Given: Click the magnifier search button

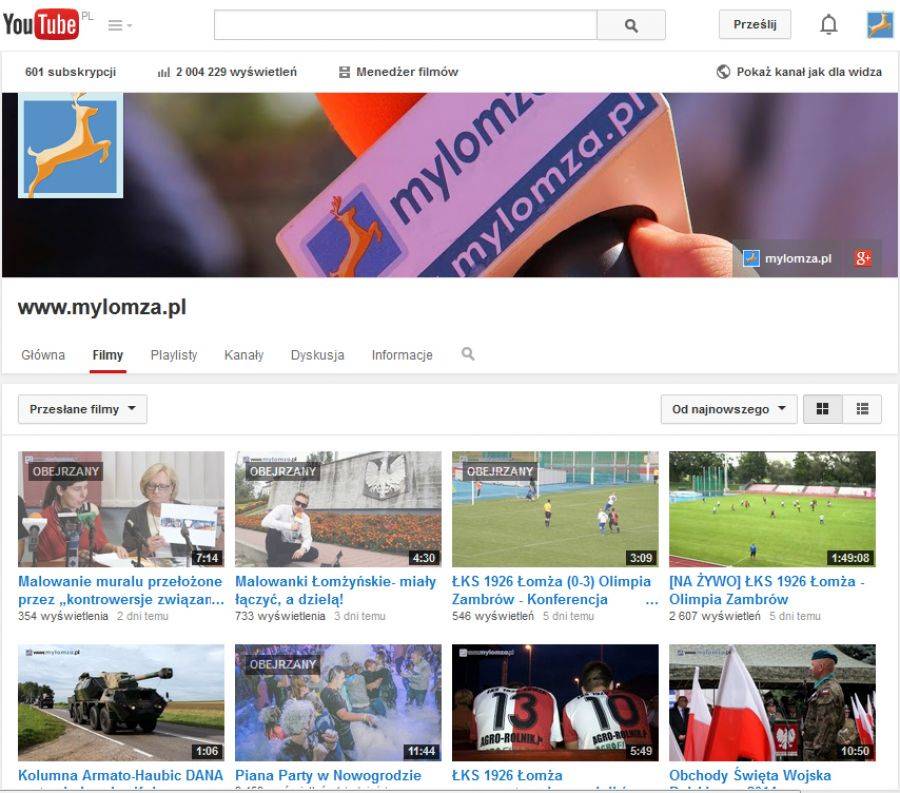Looking at the screenshot, I should pyautogui.click(x=631, y=25).
